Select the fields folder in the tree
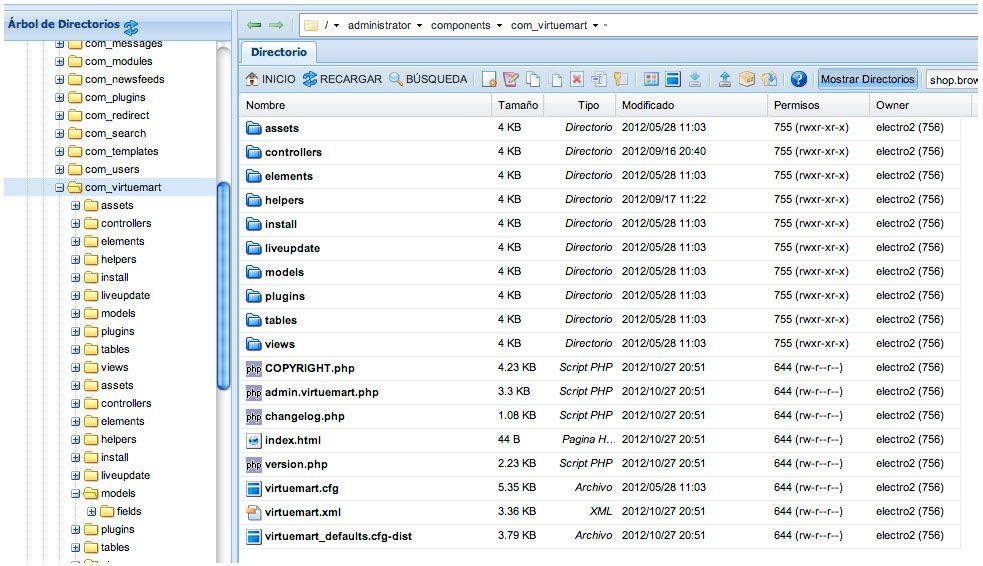Viewport: 983px width, 566px height. click(x=129, y=511)
